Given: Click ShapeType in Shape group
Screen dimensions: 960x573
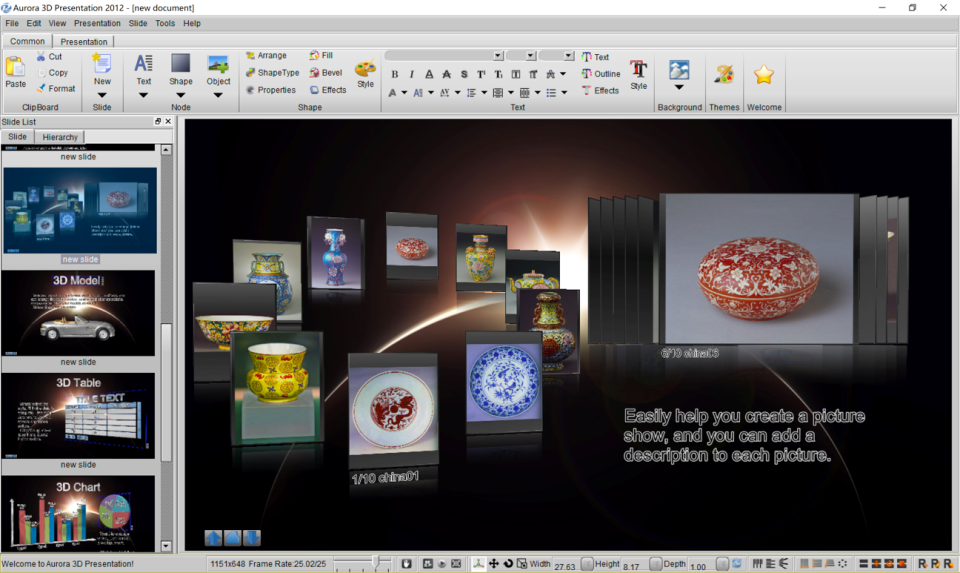Looking at the screenshot, I should point(272,72).
